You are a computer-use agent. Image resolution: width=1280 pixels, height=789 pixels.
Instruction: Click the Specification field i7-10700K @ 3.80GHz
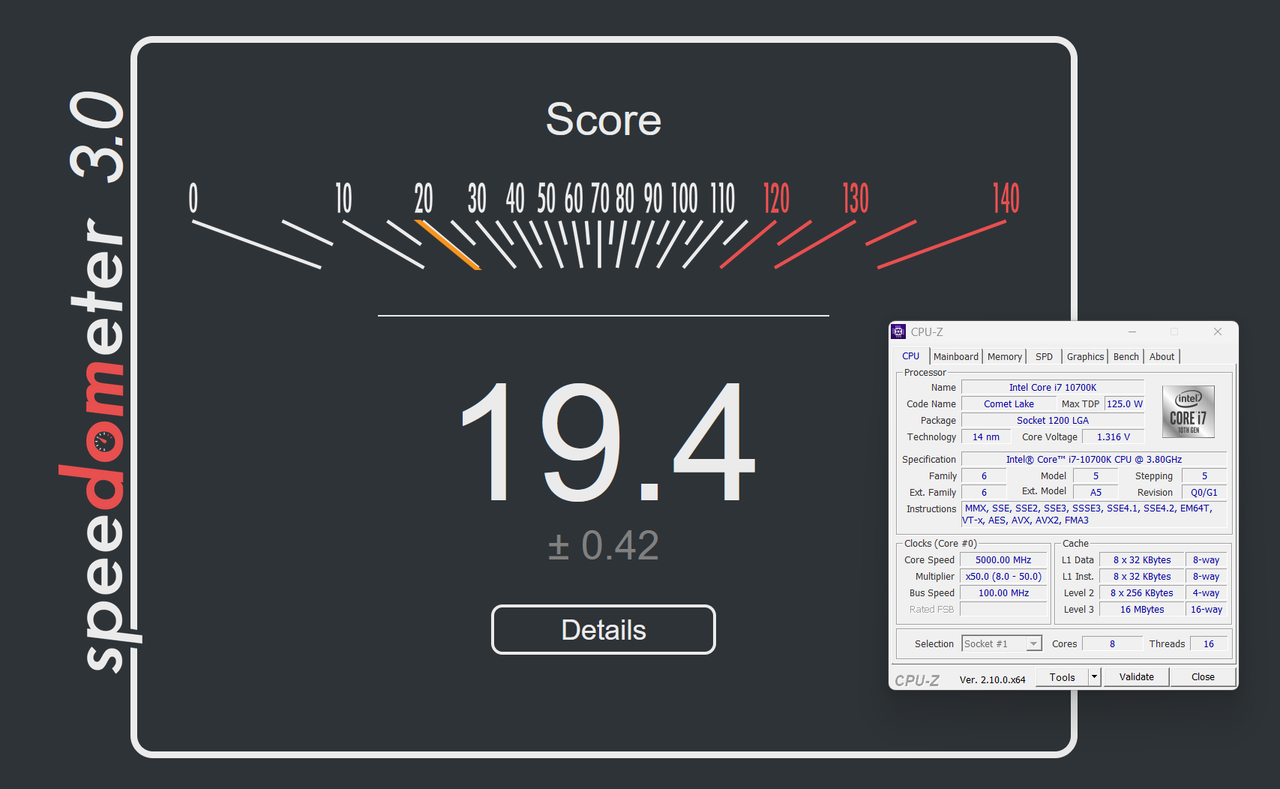tap(1094, 459)
